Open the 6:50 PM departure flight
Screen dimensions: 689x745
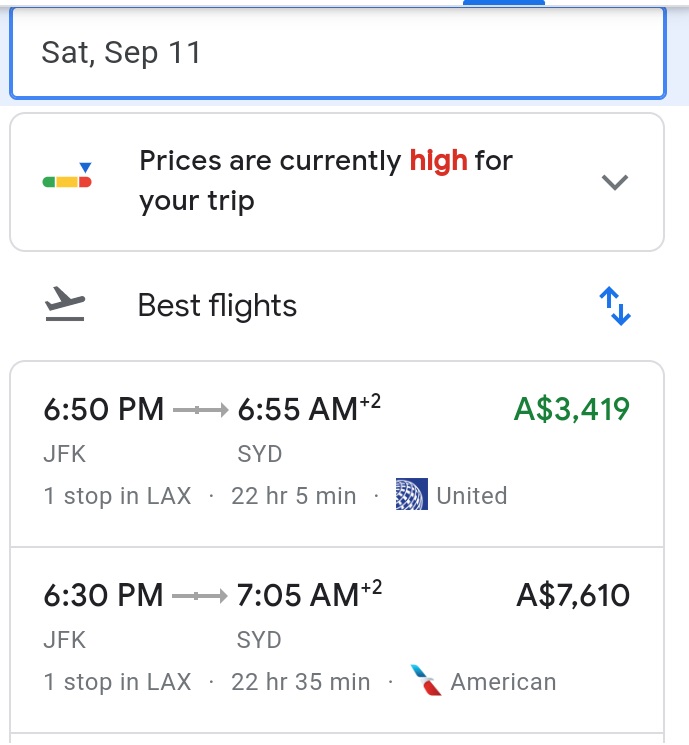(x=104, y=409)
